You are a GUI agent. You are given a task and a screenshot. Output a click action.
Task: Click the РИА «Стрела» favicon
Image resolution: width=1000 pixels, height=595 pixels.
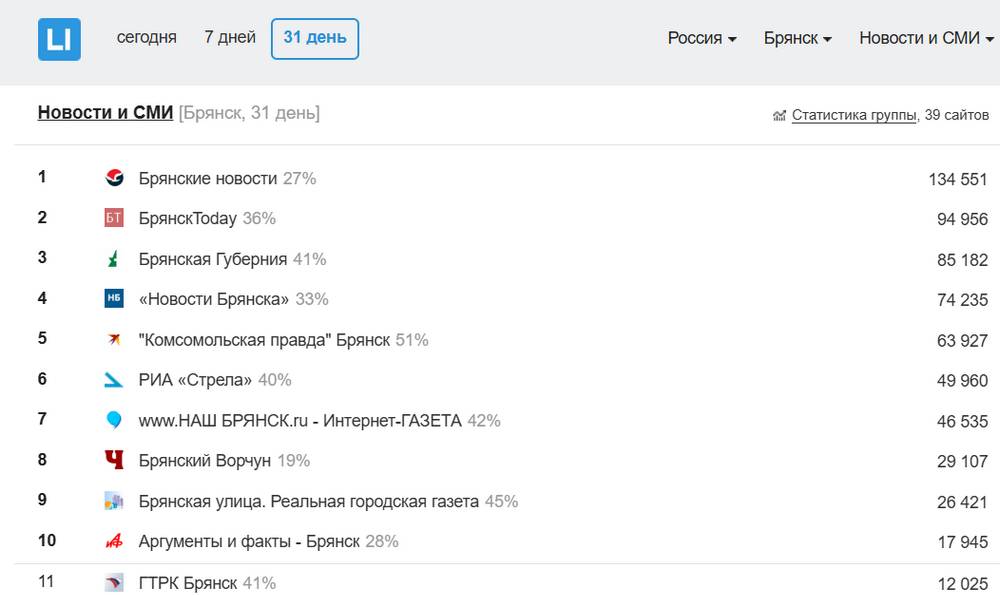[114, 380]
